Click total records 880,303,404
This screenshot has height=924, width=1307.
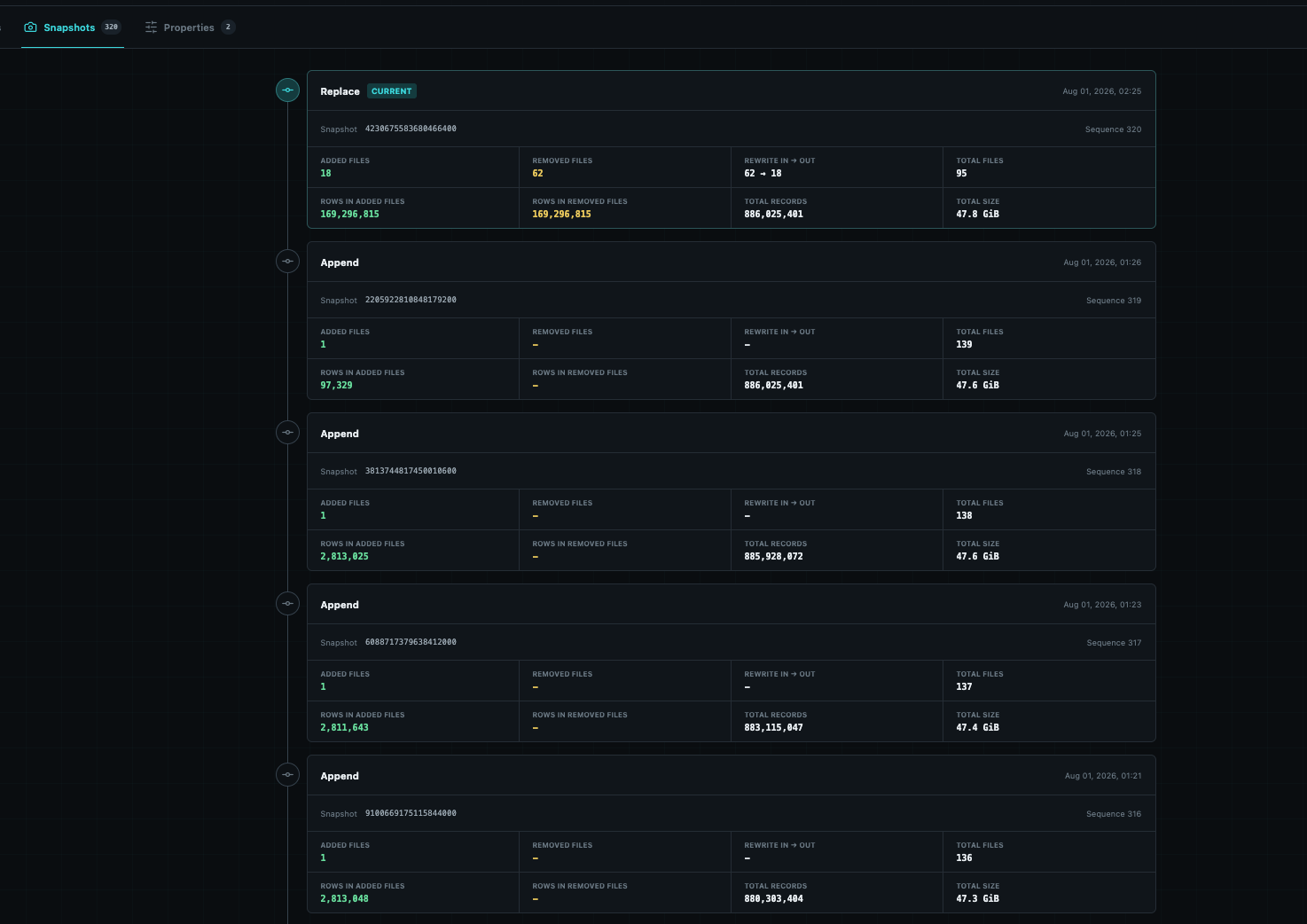773,898
